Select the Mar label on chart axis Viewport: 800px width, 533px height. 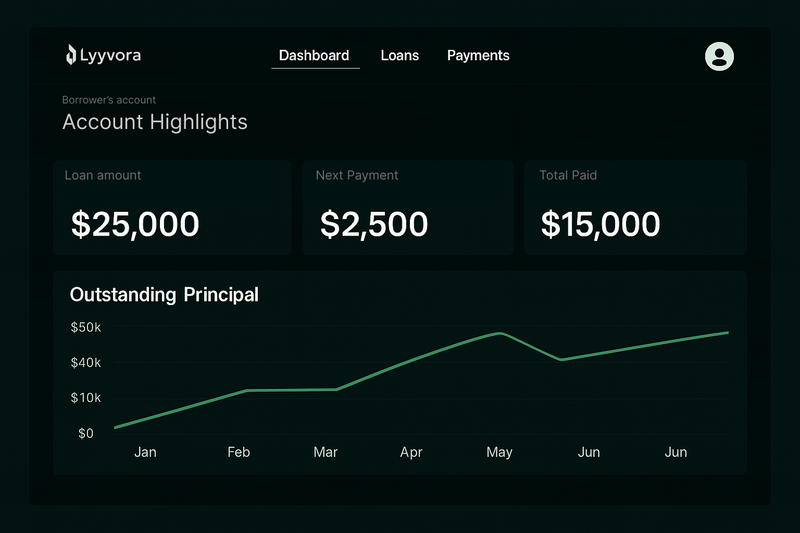coord(325,452)
